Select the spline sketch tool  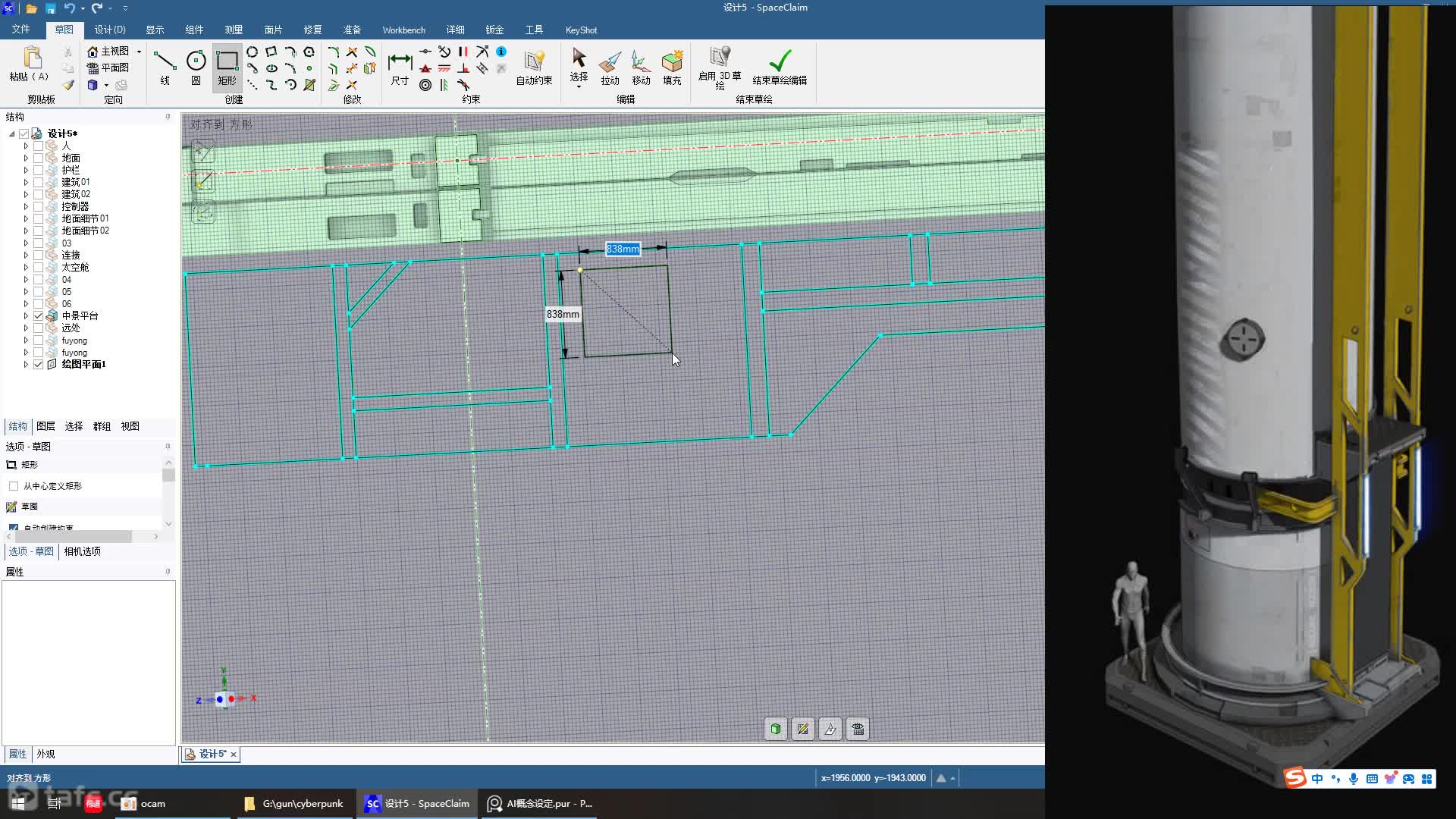271,85
